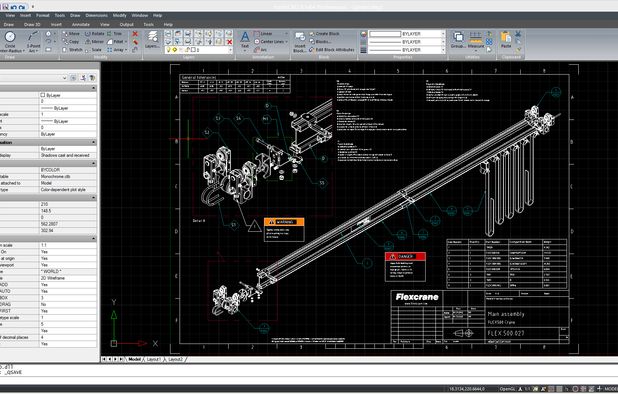Viewport: 618px width, 394px height.
Task: Select the Measure tool
Action: [476, 40]
